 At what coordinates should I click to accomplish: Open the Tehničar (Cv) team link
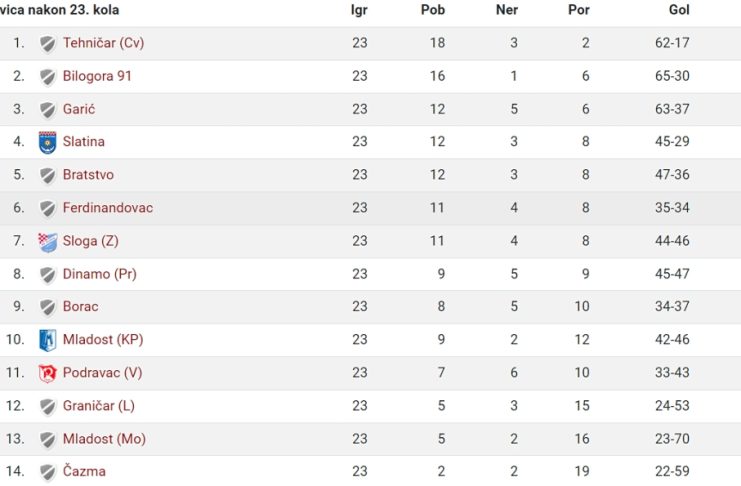pyautogui.click(x=103, y=43)
